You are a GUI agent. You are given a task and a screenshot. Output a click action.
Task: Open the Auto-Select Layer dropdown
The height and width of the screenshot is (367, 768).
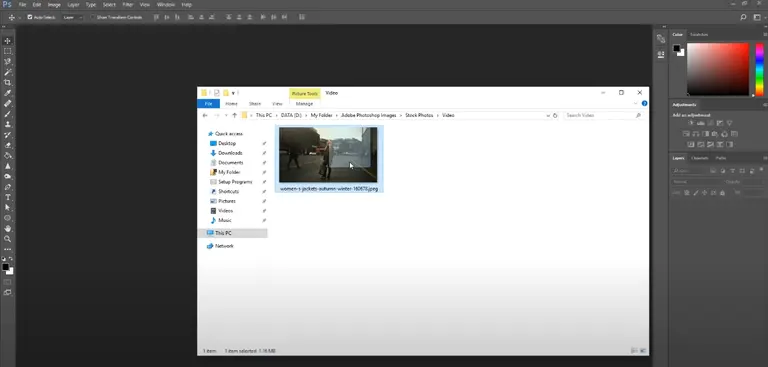(x=72, y=17)
